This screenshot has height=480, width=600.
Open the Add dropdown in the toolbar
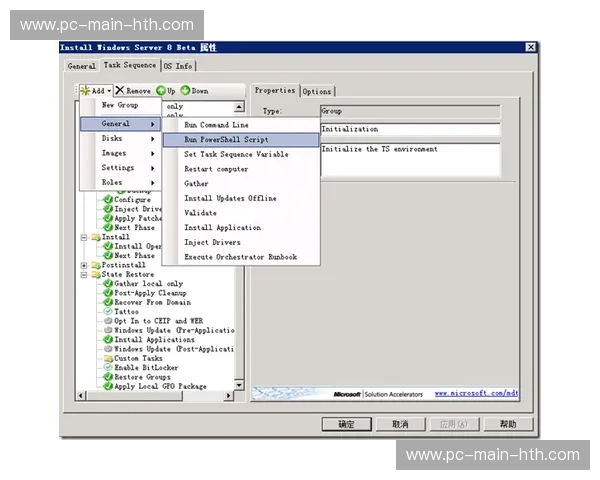[x=96, y=91]
